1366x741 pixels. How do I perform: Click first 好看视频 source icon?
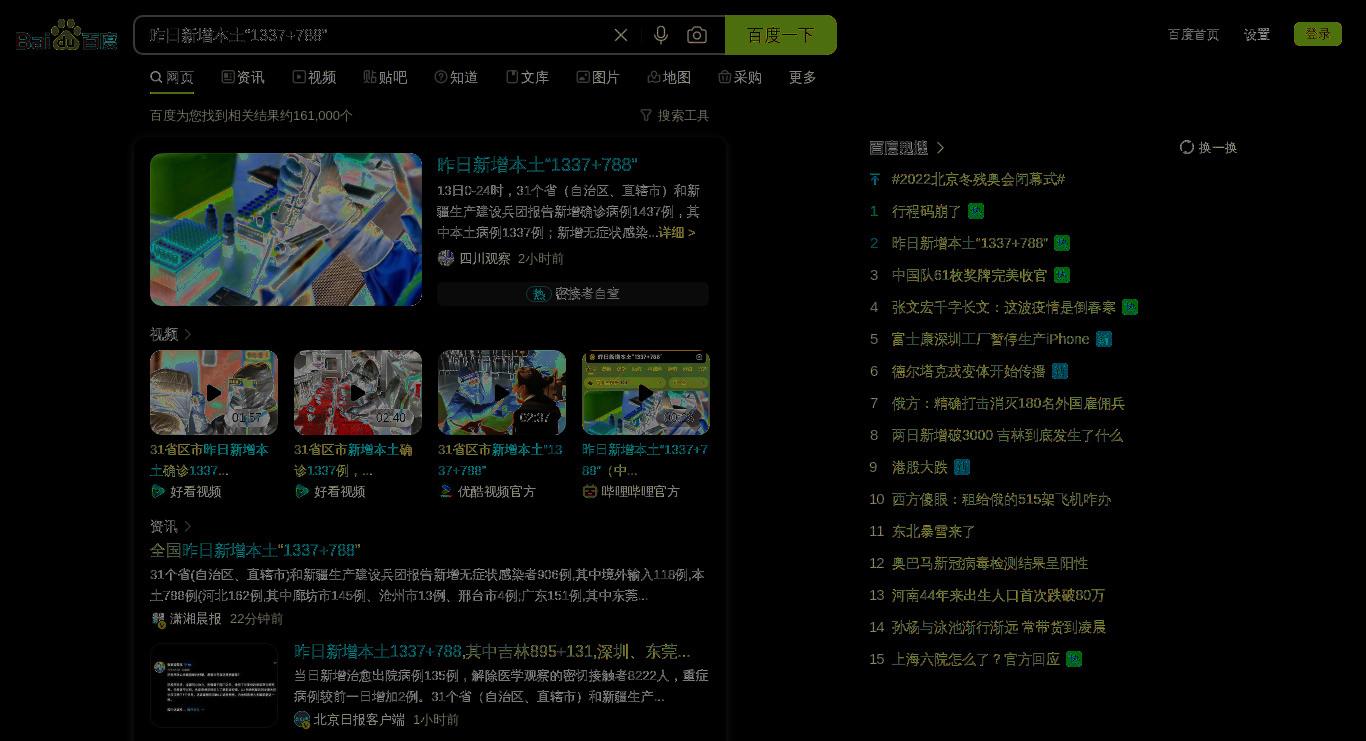158,491
